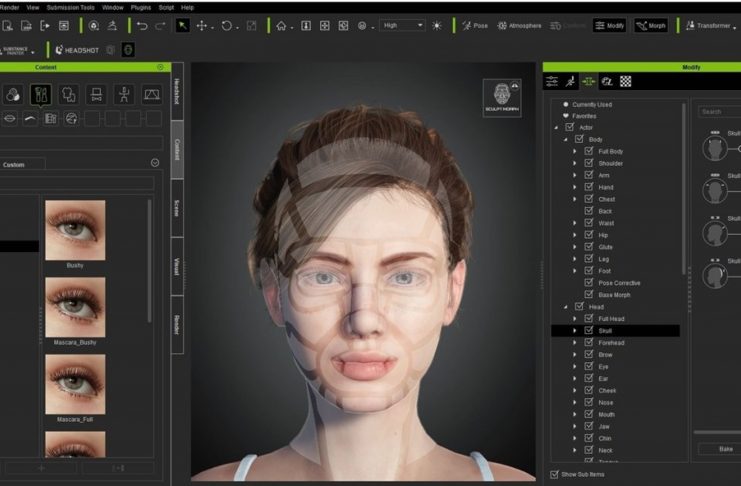Select the lips subcategory icon
The height and width of the screenshot is (486, 741).
[9, 118]
